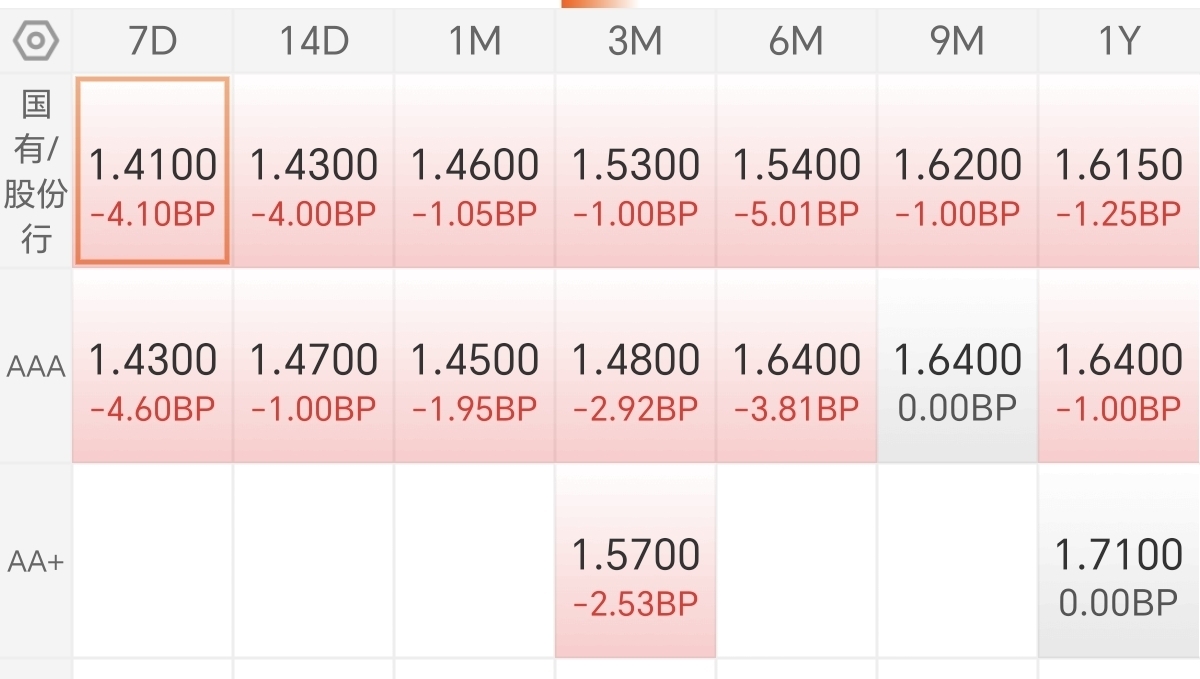This screenshot has width=1200, height=679.
Task: Open 国有/股份行 9M cell showing 1.6200
Action: pyautogui.click(x=958, y=171)
